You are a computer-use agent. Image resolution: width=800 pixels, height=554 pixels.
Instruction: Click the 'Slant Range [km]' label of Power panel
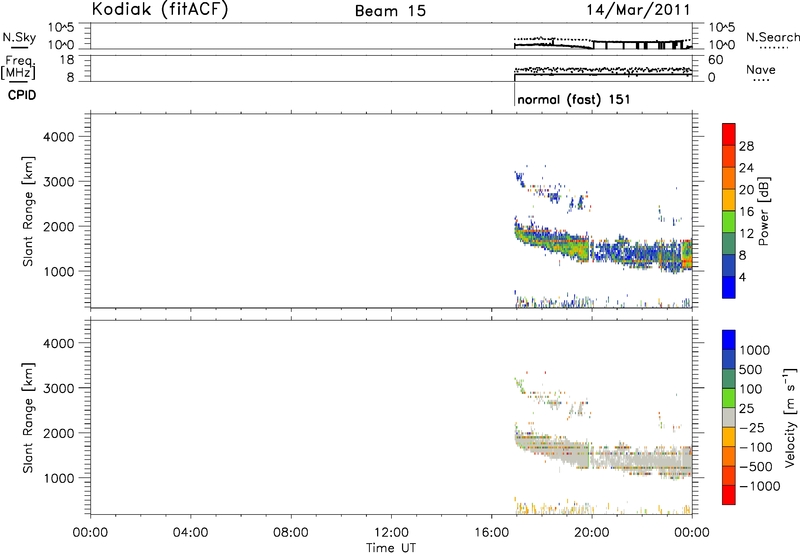coord(28,211)
